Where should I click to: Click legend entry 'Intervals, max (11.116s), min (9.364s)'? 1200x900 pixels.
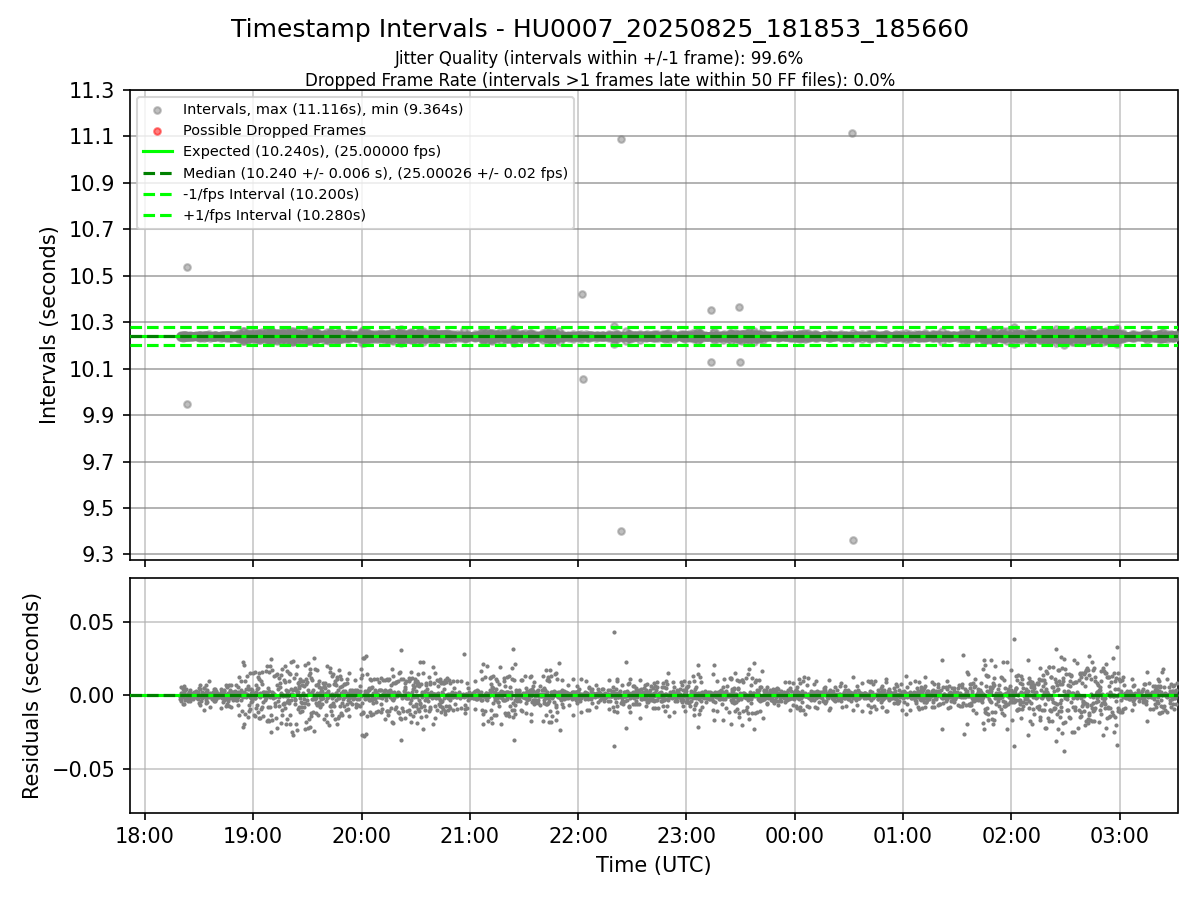pos(323,109)
